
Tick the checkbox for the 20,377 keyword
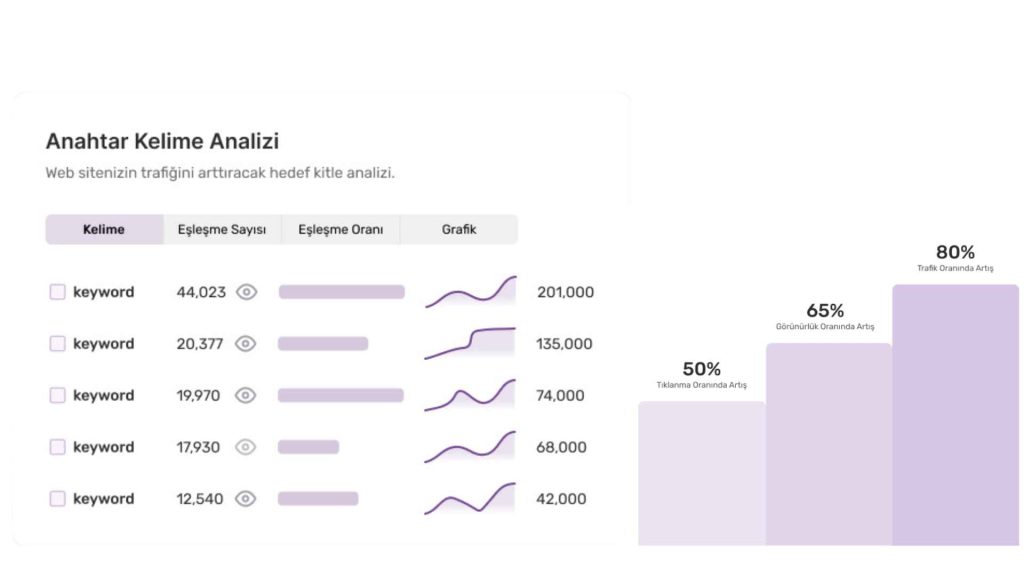pyautogui.click(x=58, y=344)
